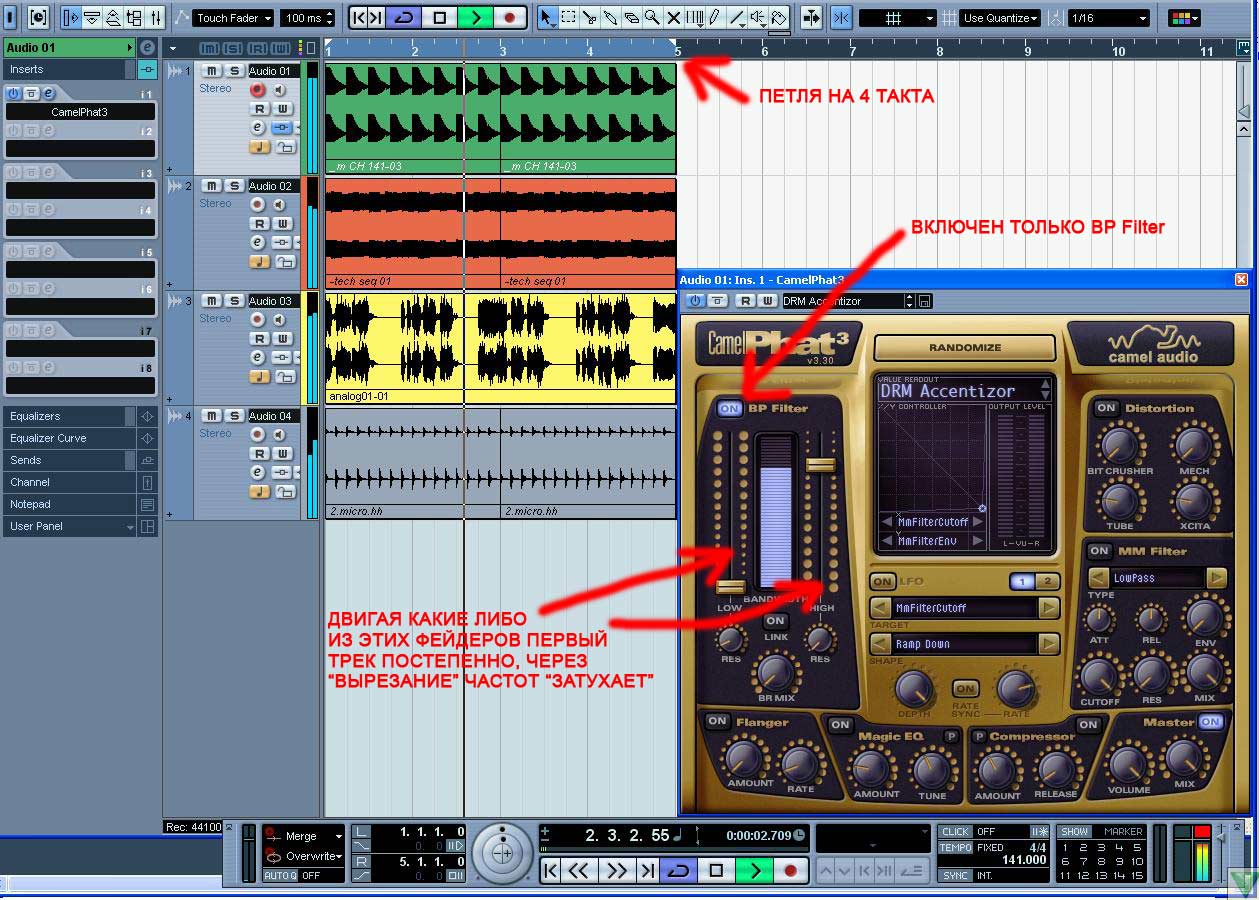
Task: Mute the Audio 01 track
Action: [211, 71]
